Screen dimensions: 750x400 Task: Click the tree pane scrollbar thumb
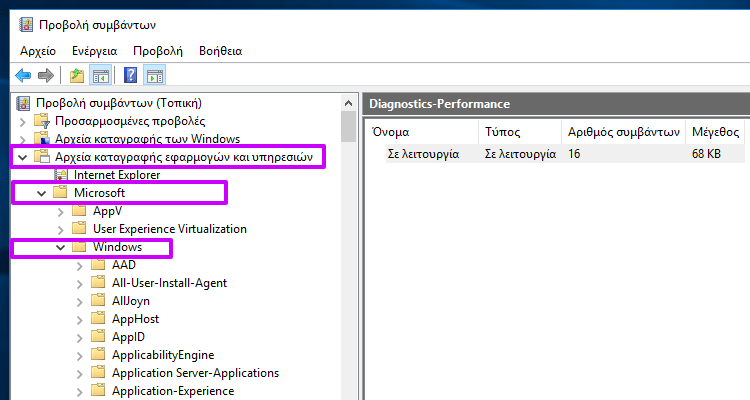349,127
